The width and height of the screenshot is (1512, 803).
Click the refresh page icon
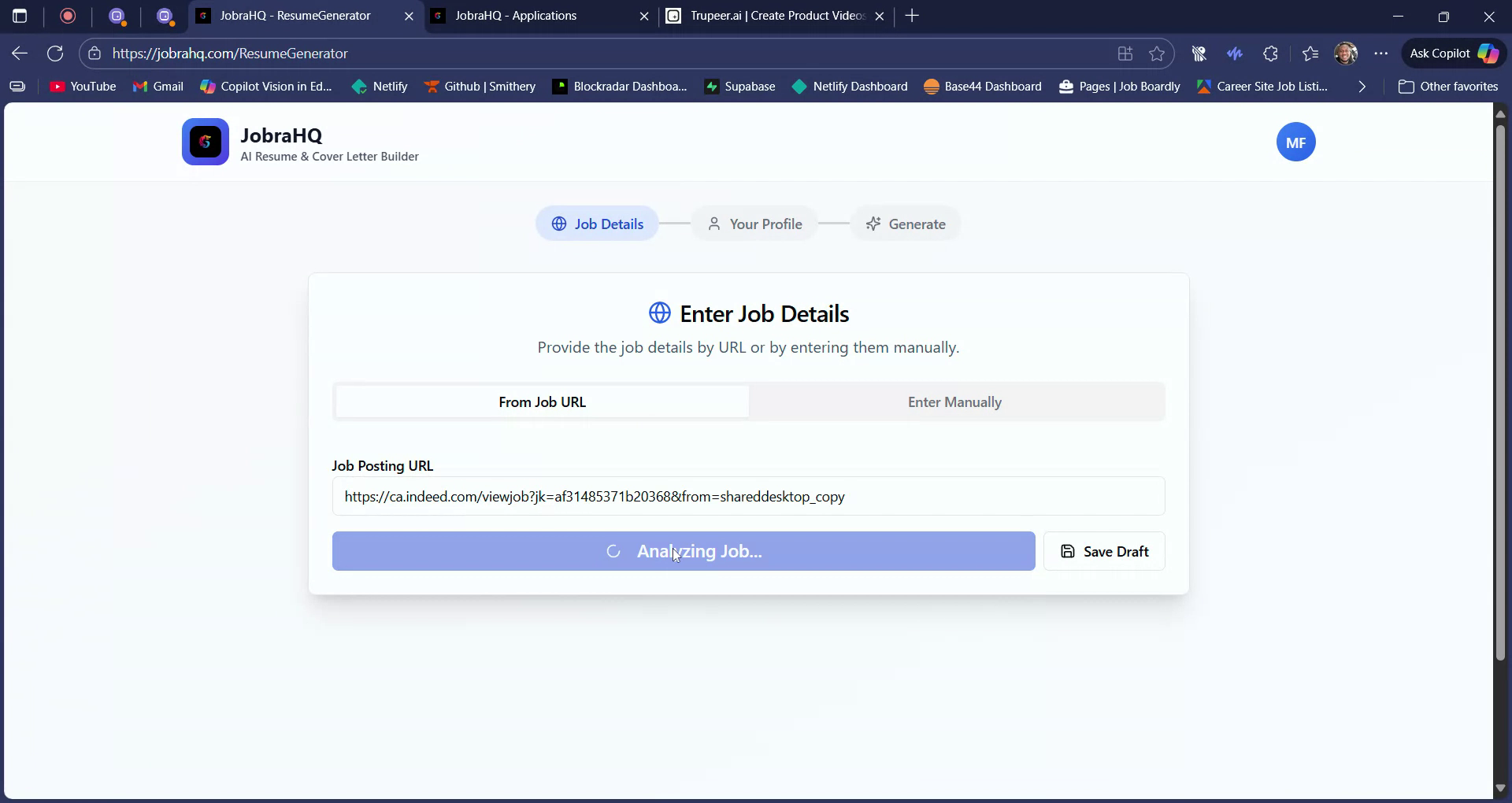click(54, 53)
